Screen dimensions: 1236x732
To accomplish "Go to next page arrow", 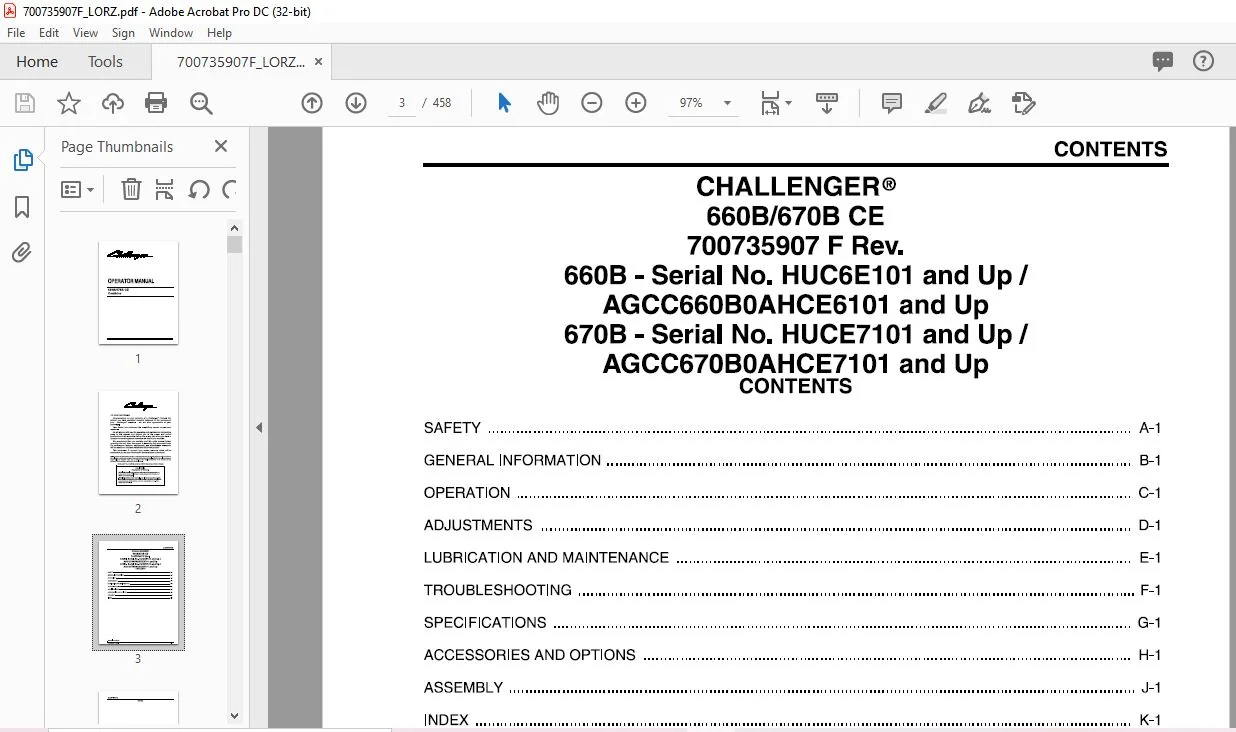I will pyautogui.click(x=356, y=103).
